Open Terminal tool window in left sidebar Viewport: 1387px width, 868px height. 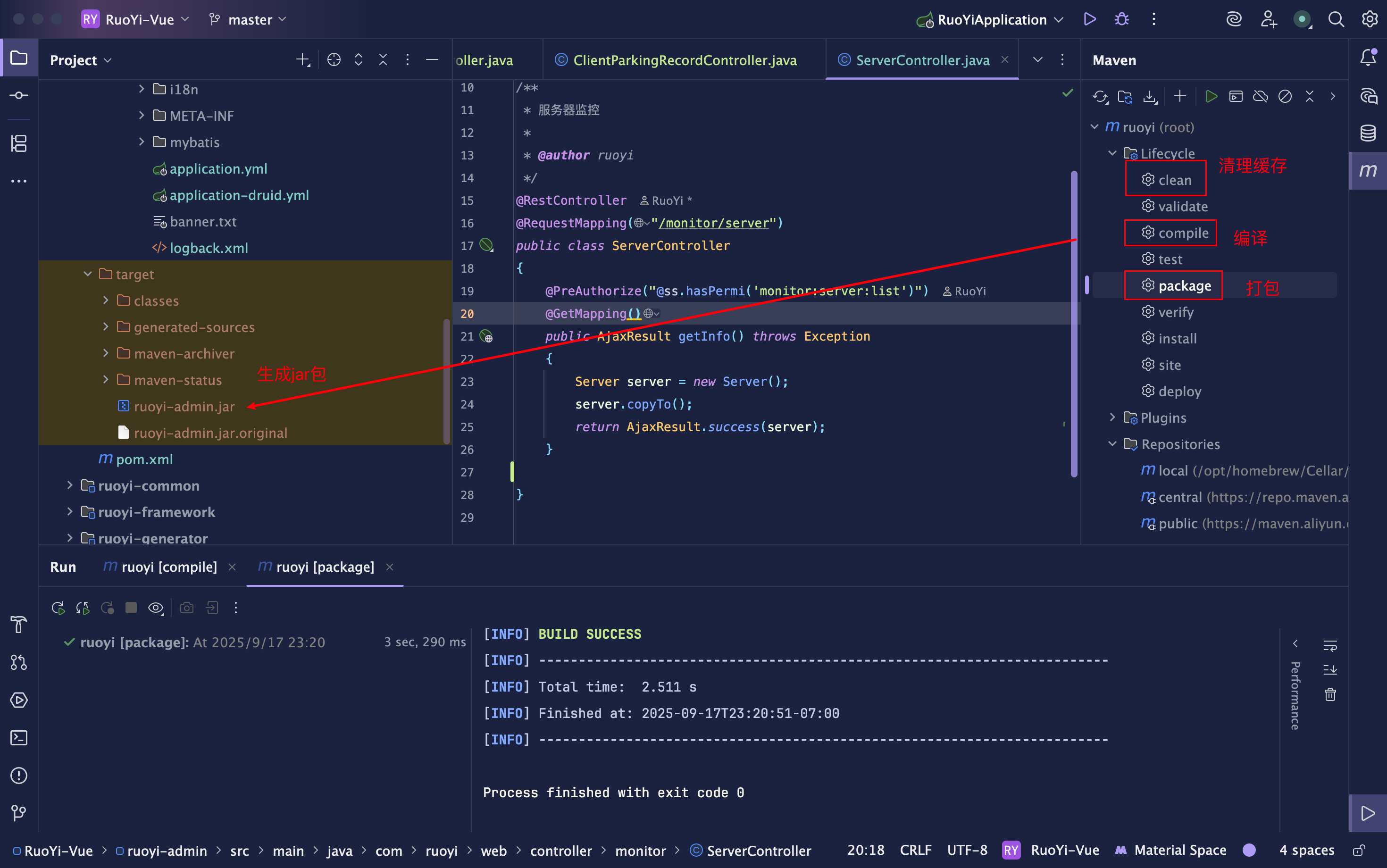pyautogui.click(x=19, y=738)
